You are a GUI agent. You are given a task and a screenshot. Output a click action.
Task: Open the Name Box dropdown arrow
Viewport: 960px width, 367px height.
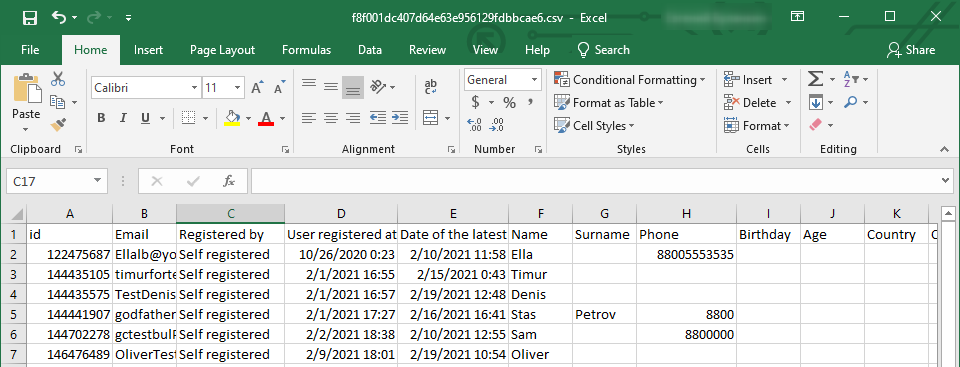point(97,181)
